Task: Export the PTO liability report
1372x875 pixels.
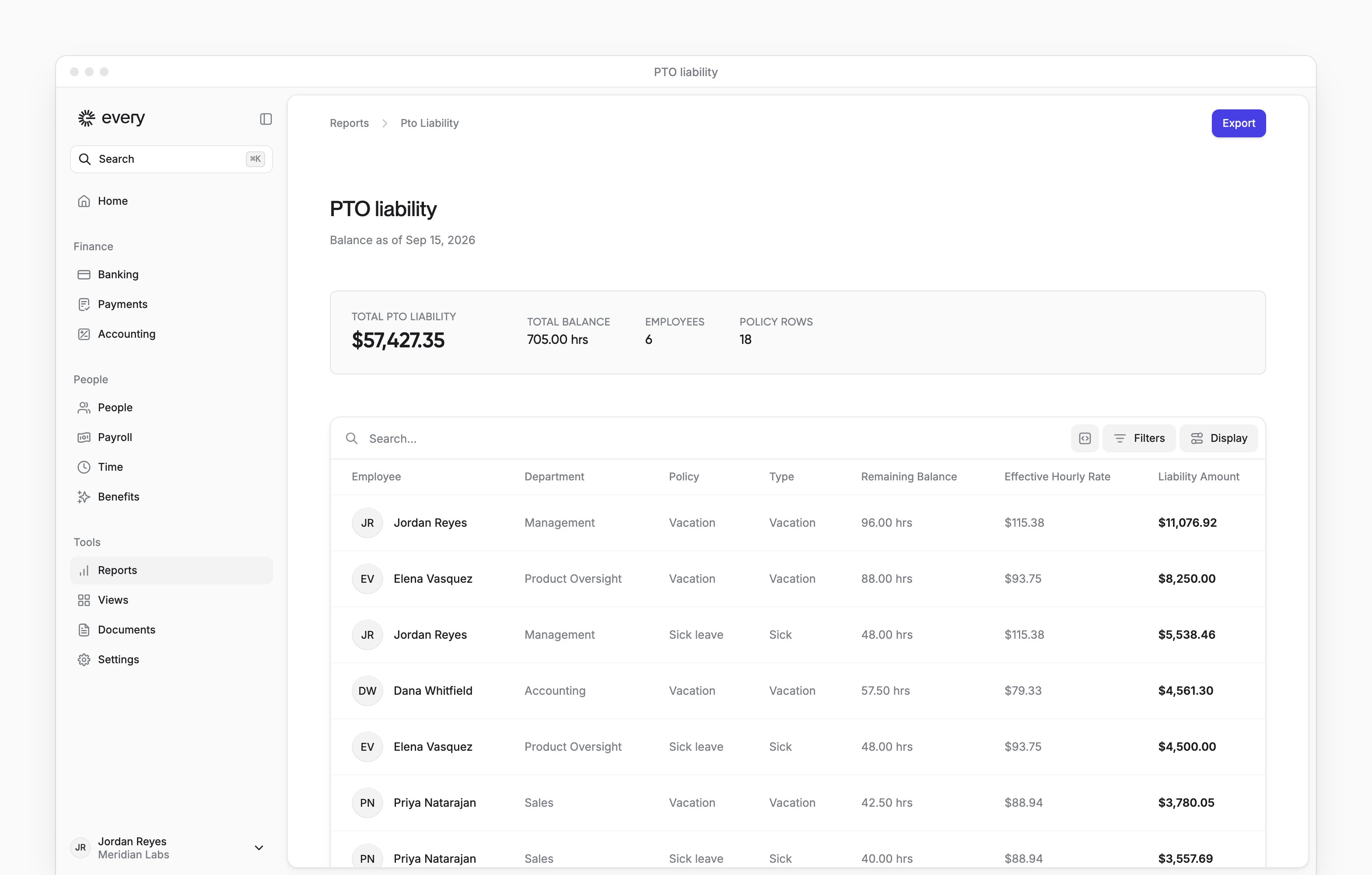Action: click(1238, 123)
